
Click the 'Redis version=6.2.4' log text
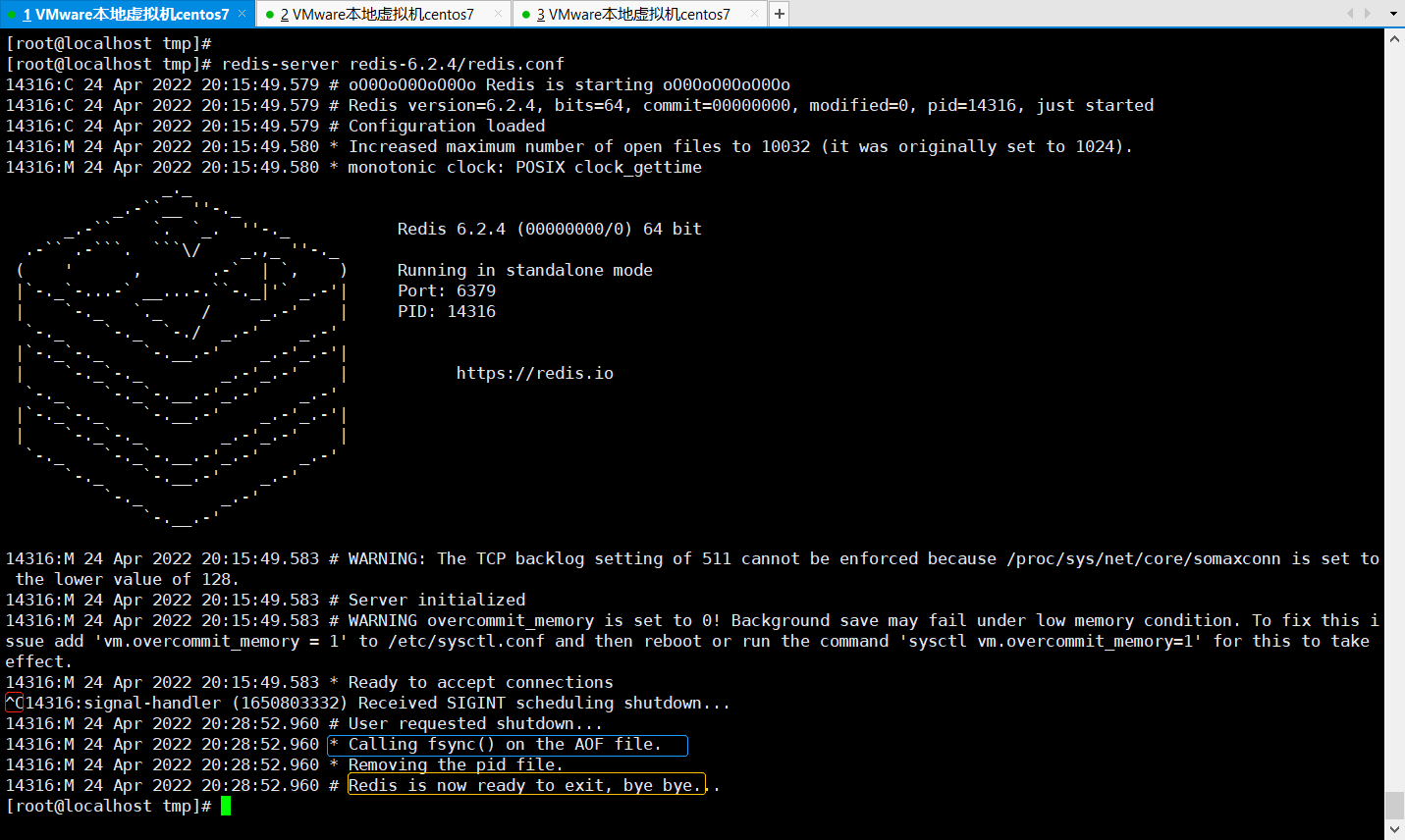tap(442, 105)
